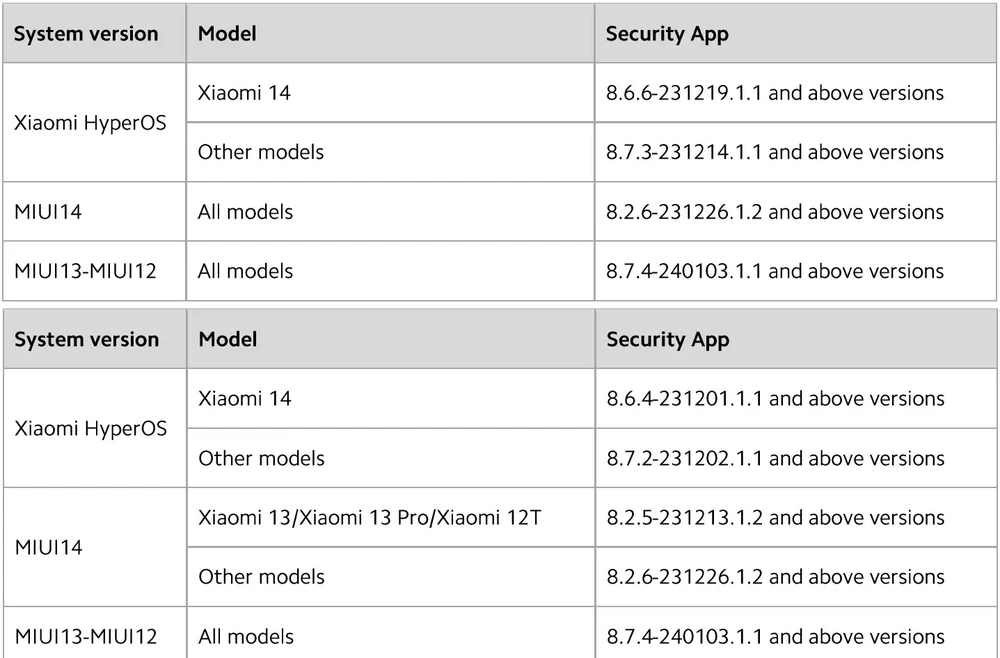Select the 8.6.6-231219.1.1 version cell
This screenshot has height=658, width=1000.
[x=774, y=93]
